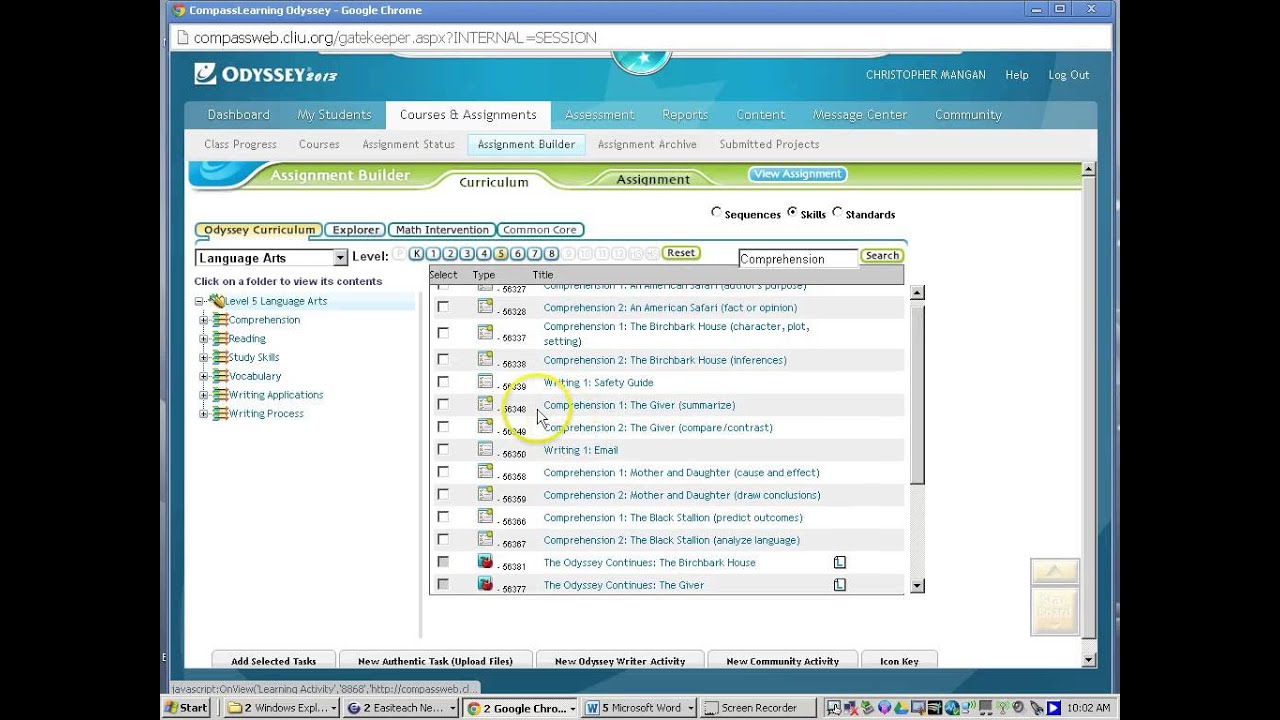Image resolution: width=1280 pixels, height=720 pixels.
Task: Open the Dashboard tab
Action: pos(238,115)
